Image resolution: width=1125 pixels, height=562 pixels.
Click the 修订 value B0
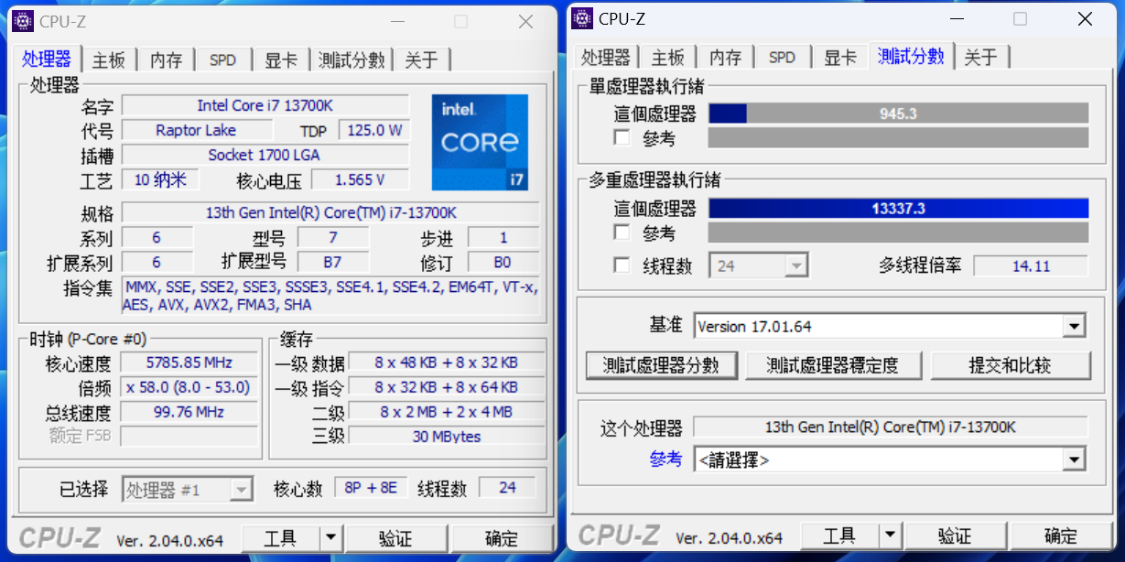pyautogui.click(x=503, y=261)
